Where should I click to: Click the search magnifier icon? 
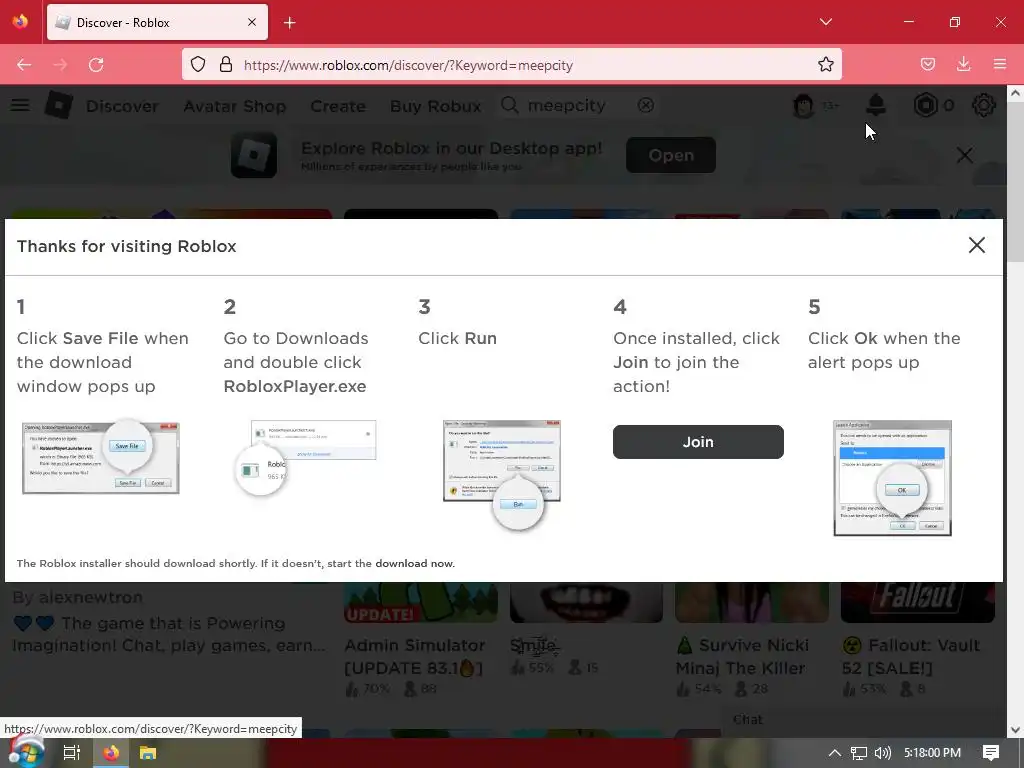(x=509, y=105)
